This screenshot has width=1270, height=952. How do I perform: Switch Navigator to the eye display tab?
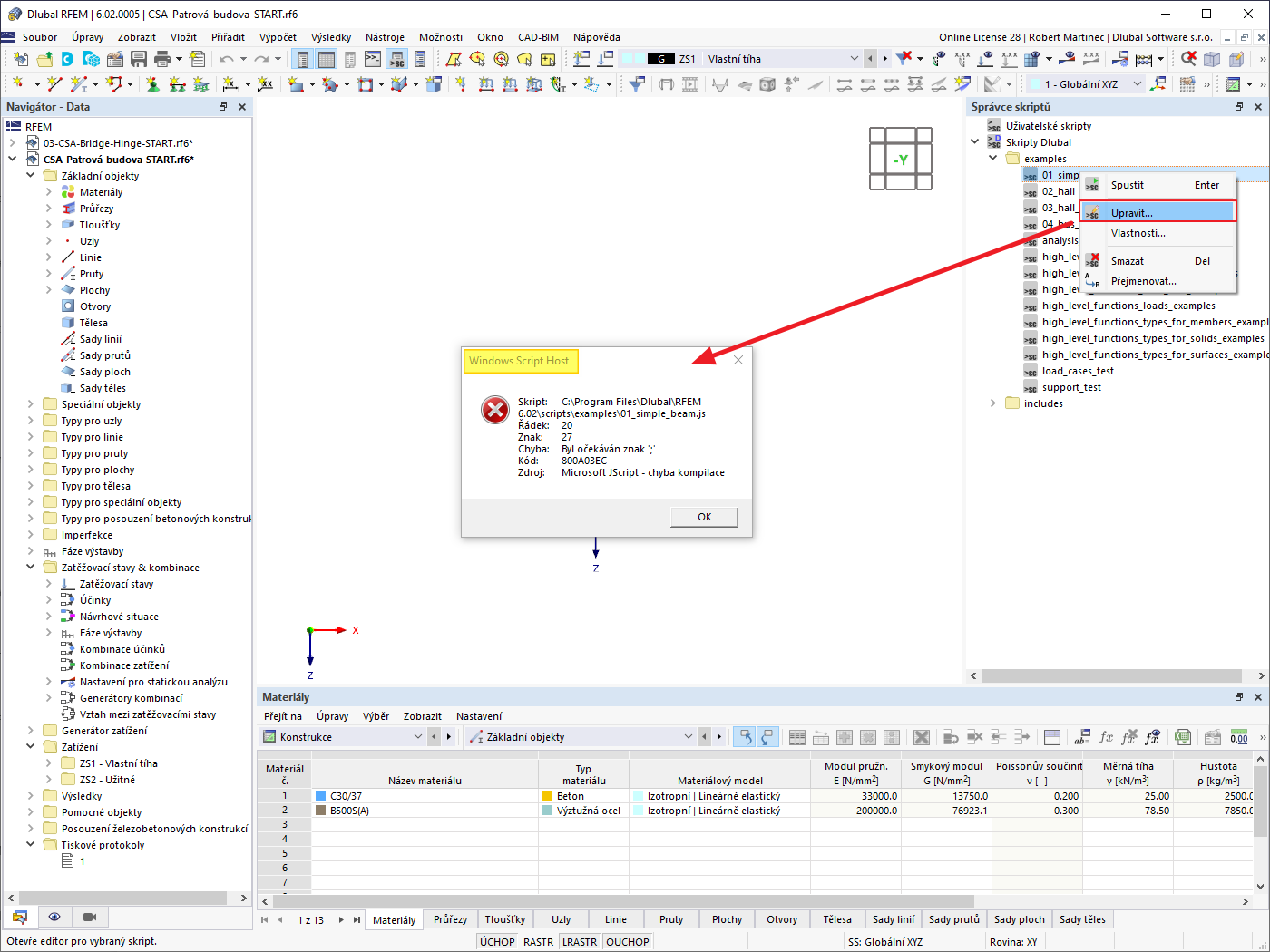coord(54,917)
